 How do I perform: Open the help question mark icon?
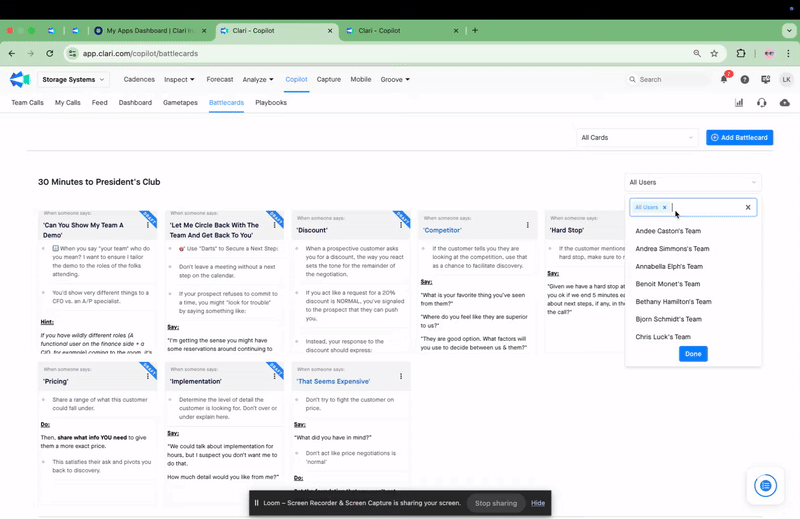[x=744, y=80]
